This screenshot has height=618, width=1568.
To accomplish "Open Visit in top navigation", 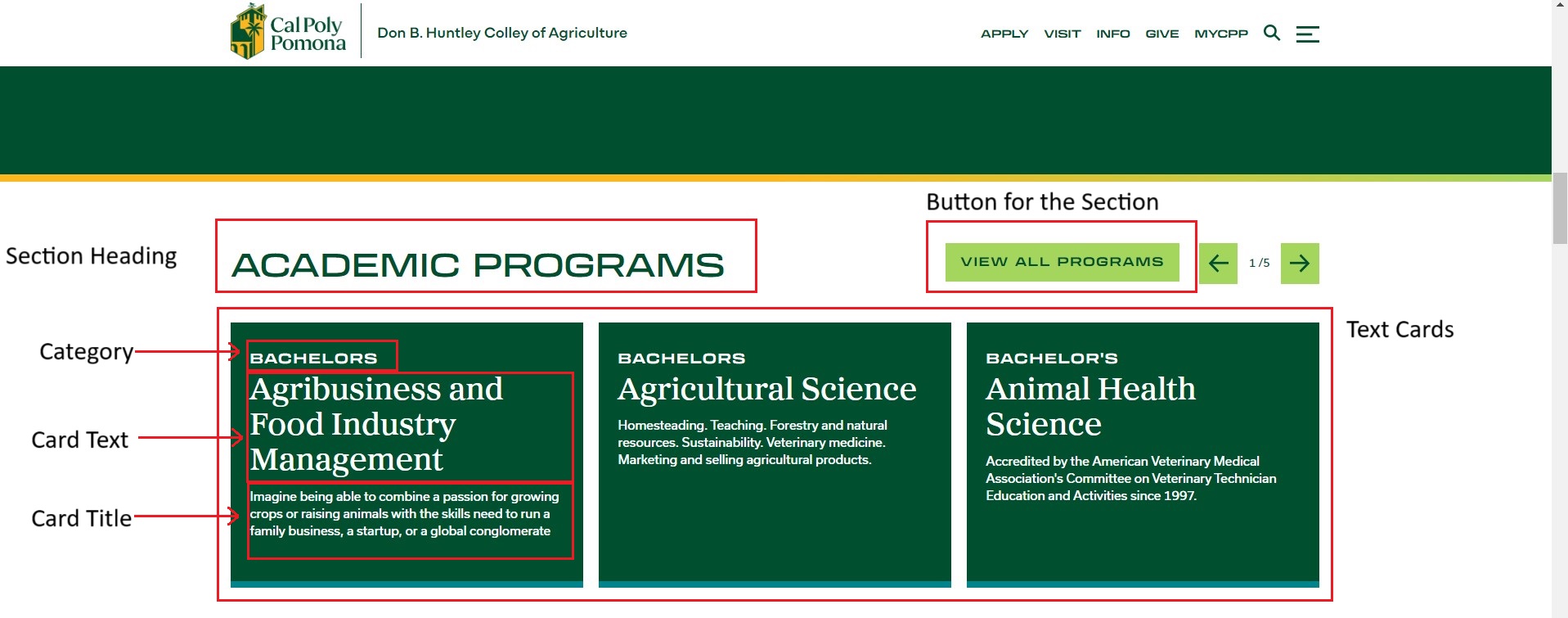I will (1063, 34).
